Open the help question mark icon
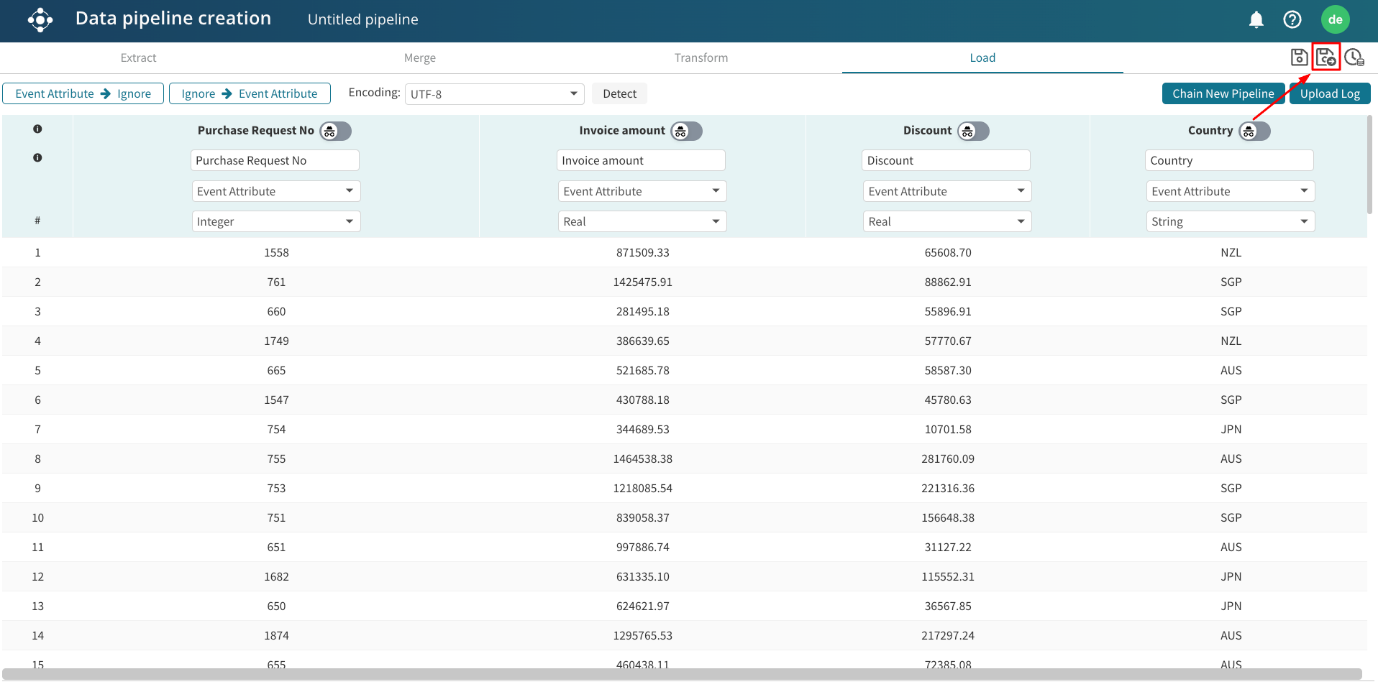The width and height of the screenshot is (1378, 692). tap(1292, 20)
